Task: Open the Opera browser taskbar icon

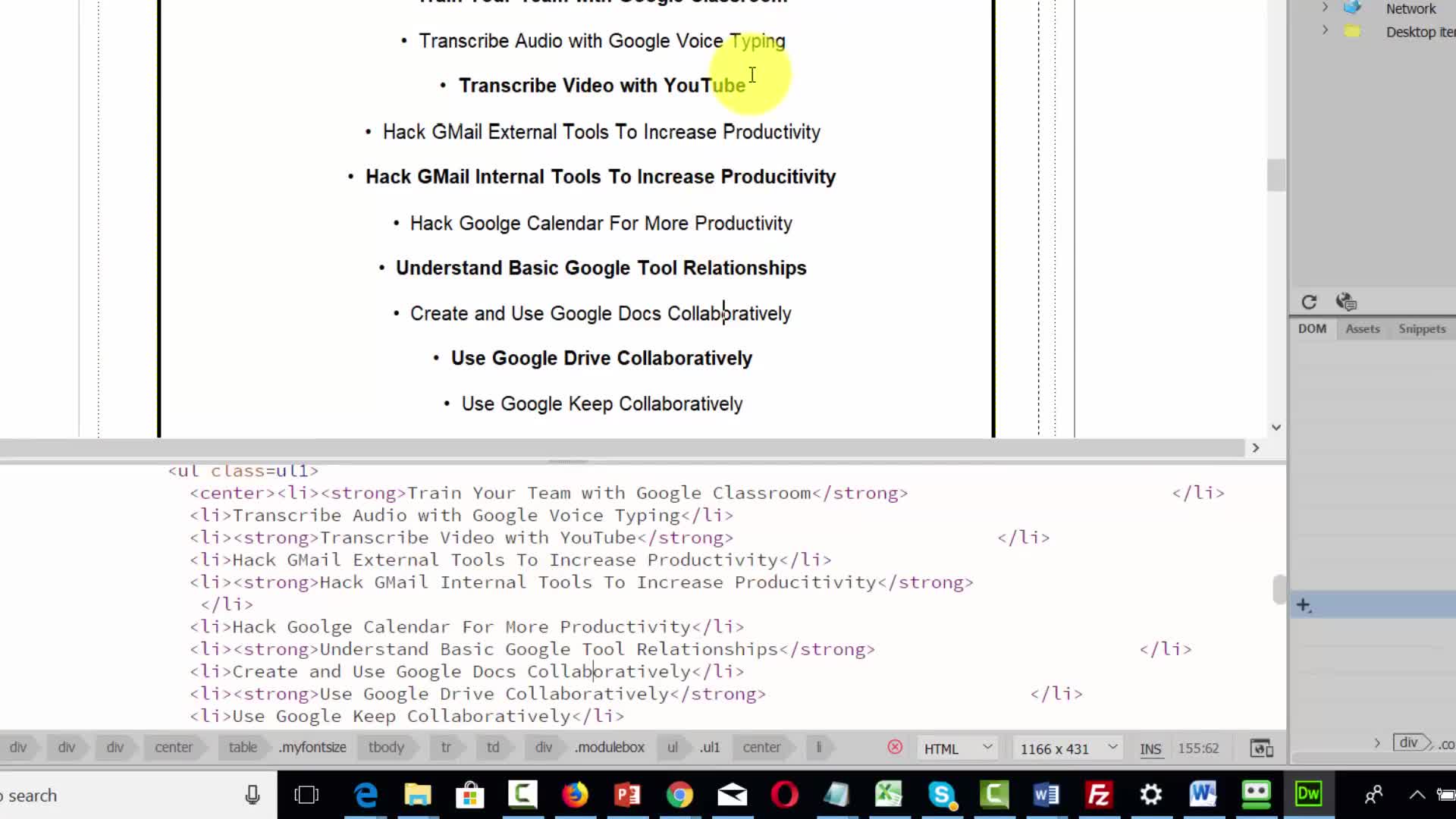Action: coord(784,795)
